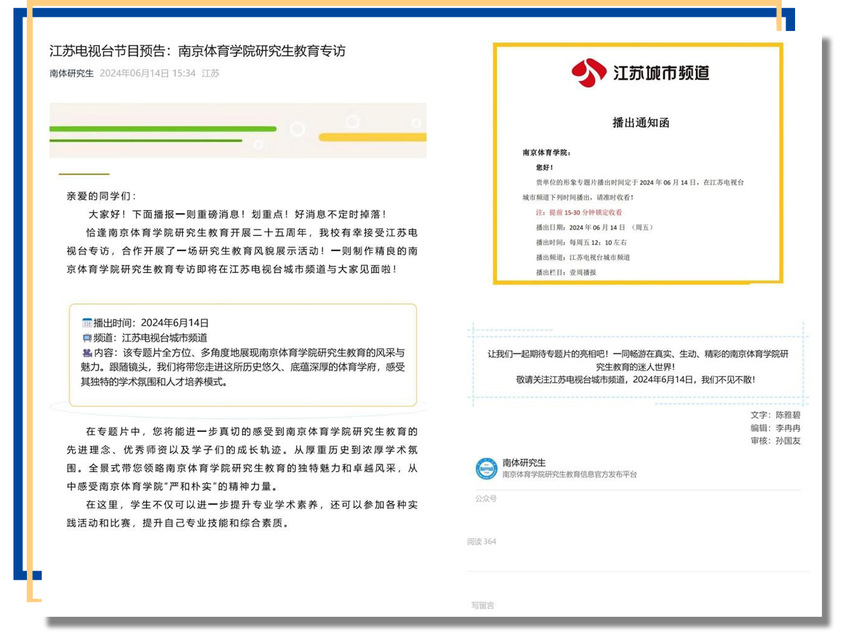Click the 公众号 label below account card
The height and width of the screenshot is (637, 848).
coord(486,497)
